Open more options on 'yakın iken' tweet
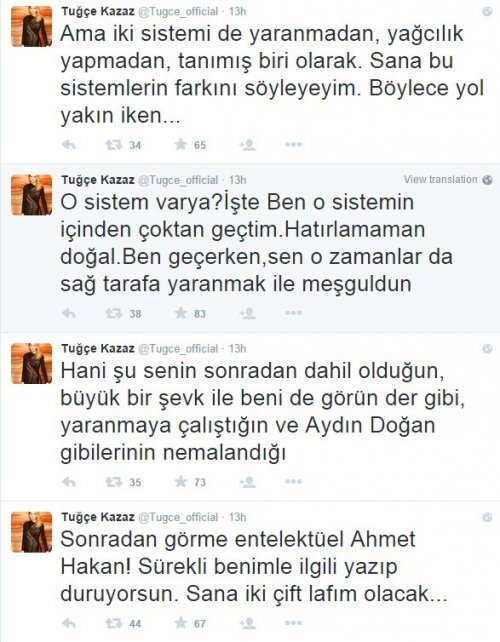 (x=293, y=145)
